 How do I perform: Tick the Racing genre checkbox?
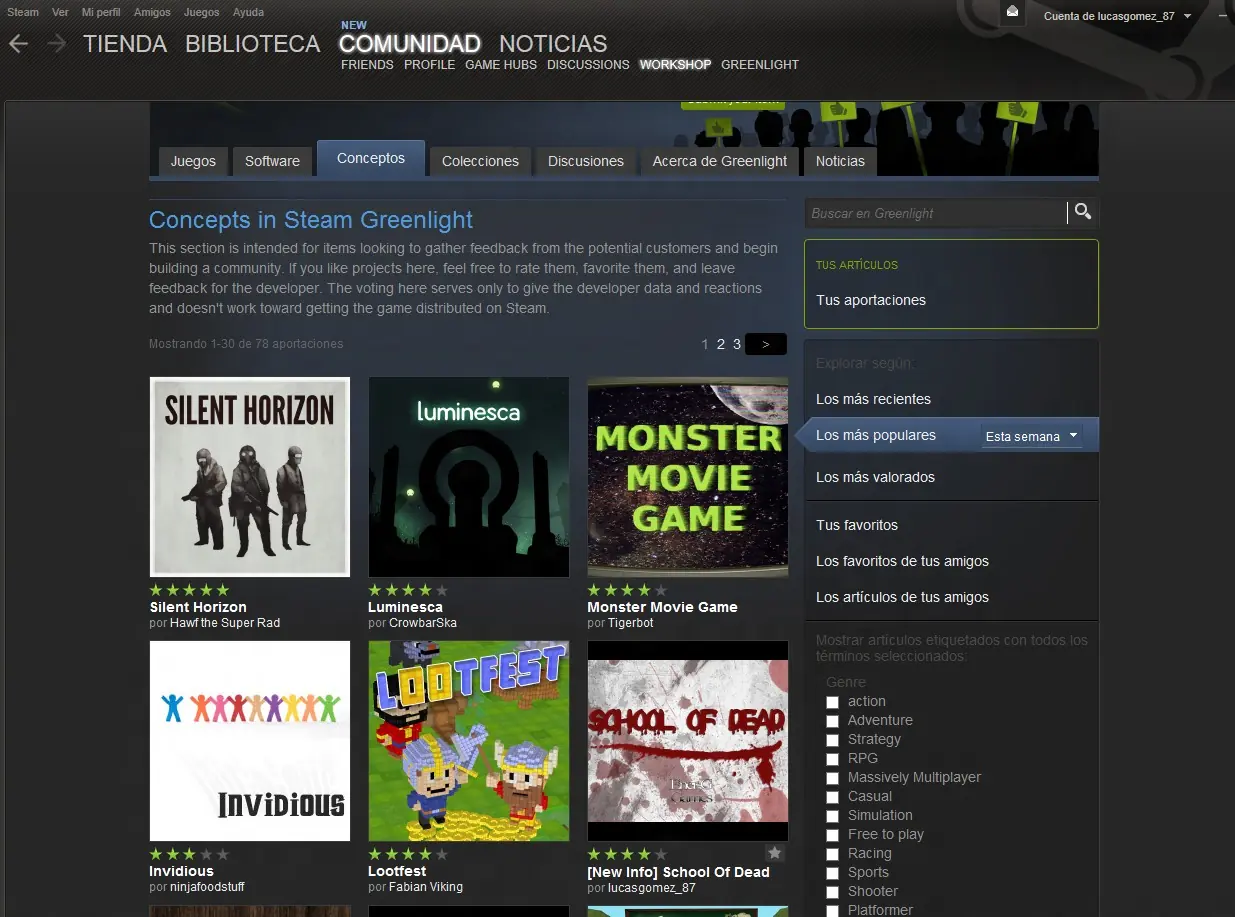(832, 854)
